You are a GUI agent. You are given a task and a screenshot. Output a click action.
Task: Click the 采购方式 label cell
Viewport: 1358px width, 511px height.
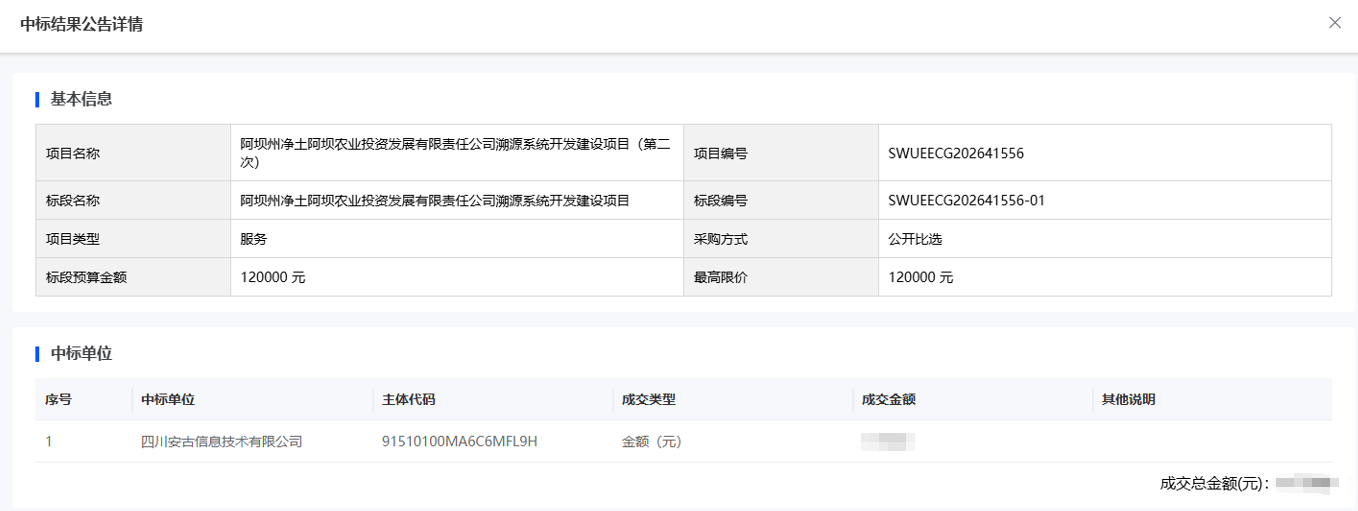coord(781,239)
